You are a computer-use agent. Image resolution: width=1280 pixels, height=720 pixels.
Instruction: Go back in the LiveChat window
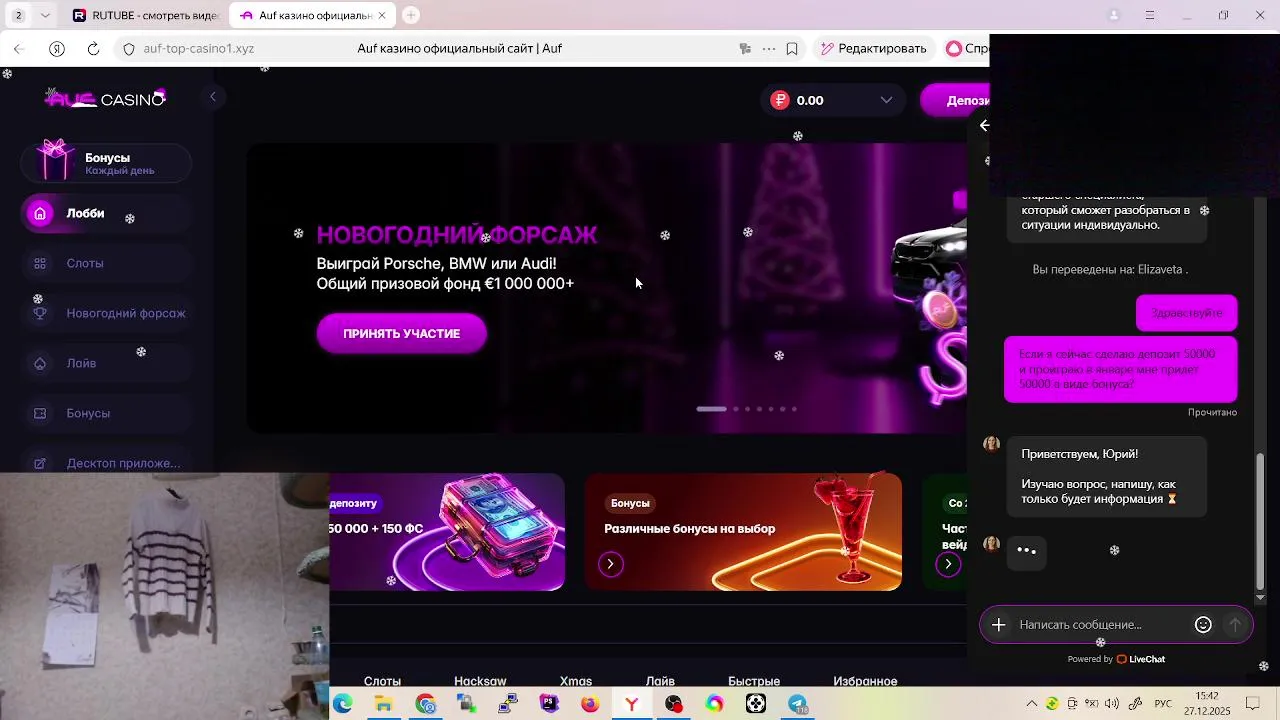(985, 125)
